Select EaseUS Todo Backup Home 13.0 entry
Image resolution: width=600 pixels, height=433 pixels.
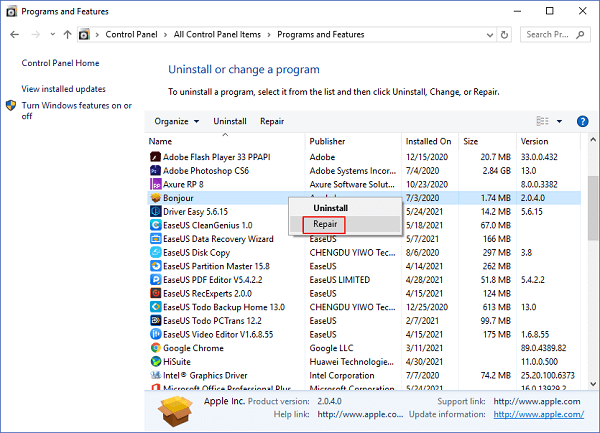click(x=223, y=305)
